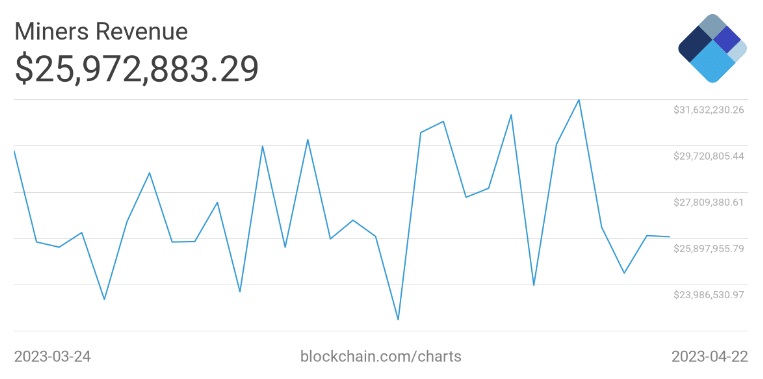The width and height of the screenshot is (763, 379).
Task: Open the blockchain.com/charts link
Action: click(381, 356)
